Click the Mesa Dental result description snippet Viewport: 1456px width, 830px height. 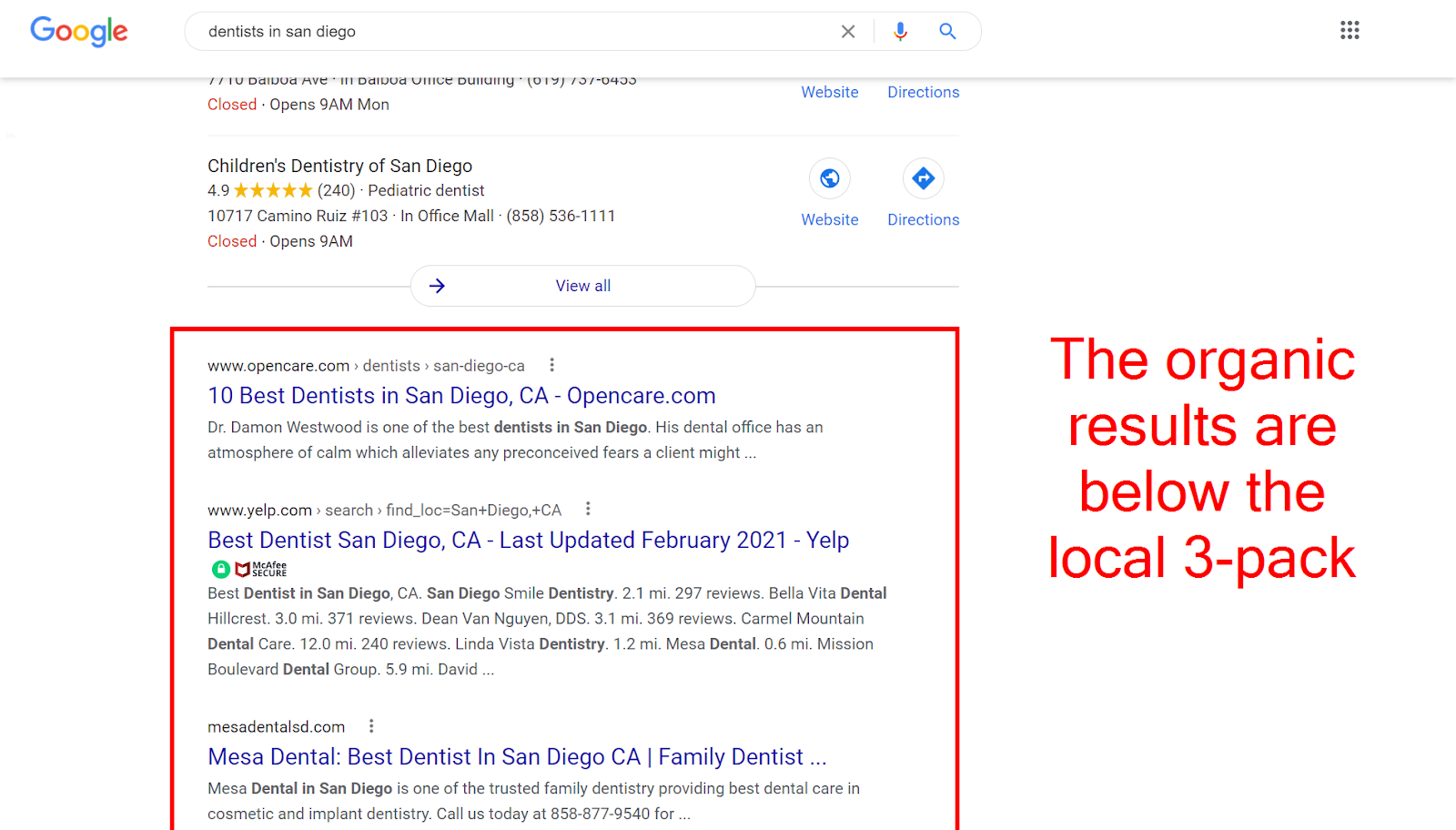tap(533, 801)
